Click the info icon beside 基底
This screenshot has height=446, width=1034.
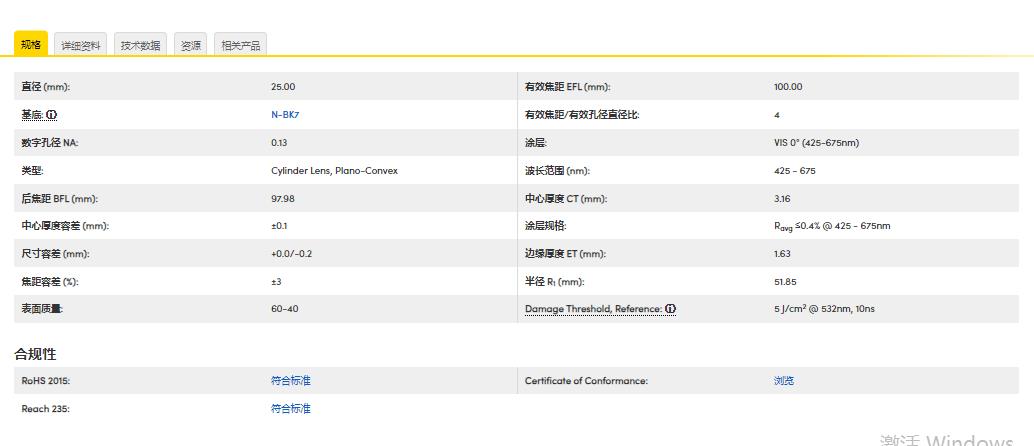coord(52,115)
